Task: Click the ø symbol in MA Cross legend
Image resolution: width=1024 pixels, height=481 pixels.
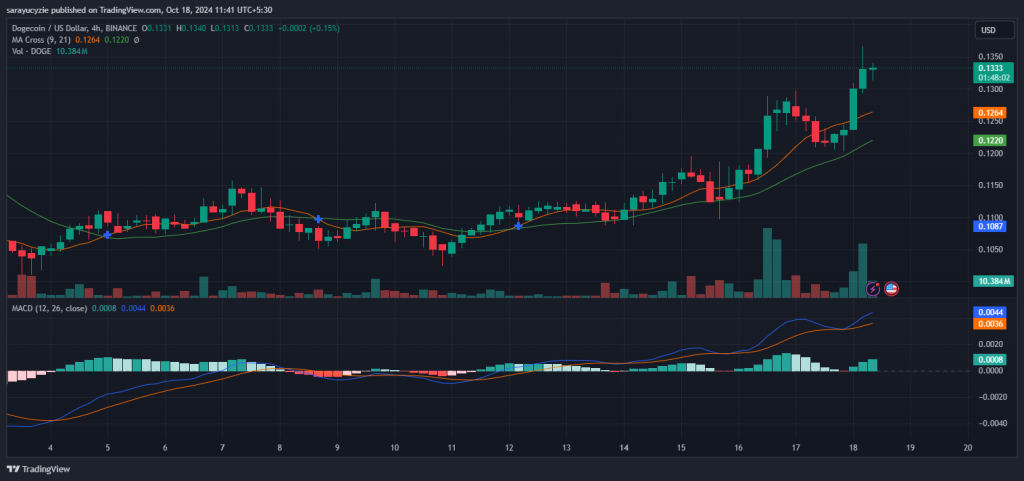Action: [135, 38]
